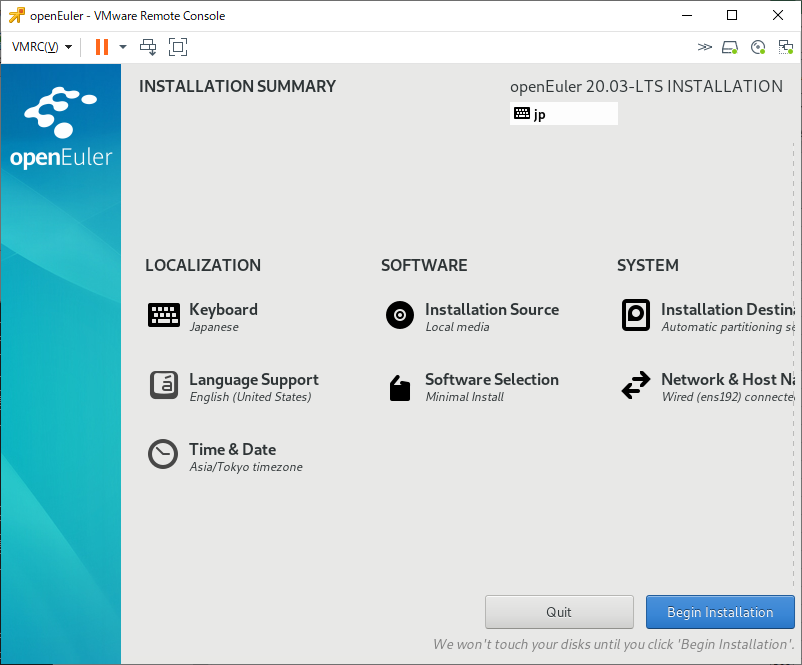
Task: Open Installation Source Local media
Action: (x=492, y=317)
